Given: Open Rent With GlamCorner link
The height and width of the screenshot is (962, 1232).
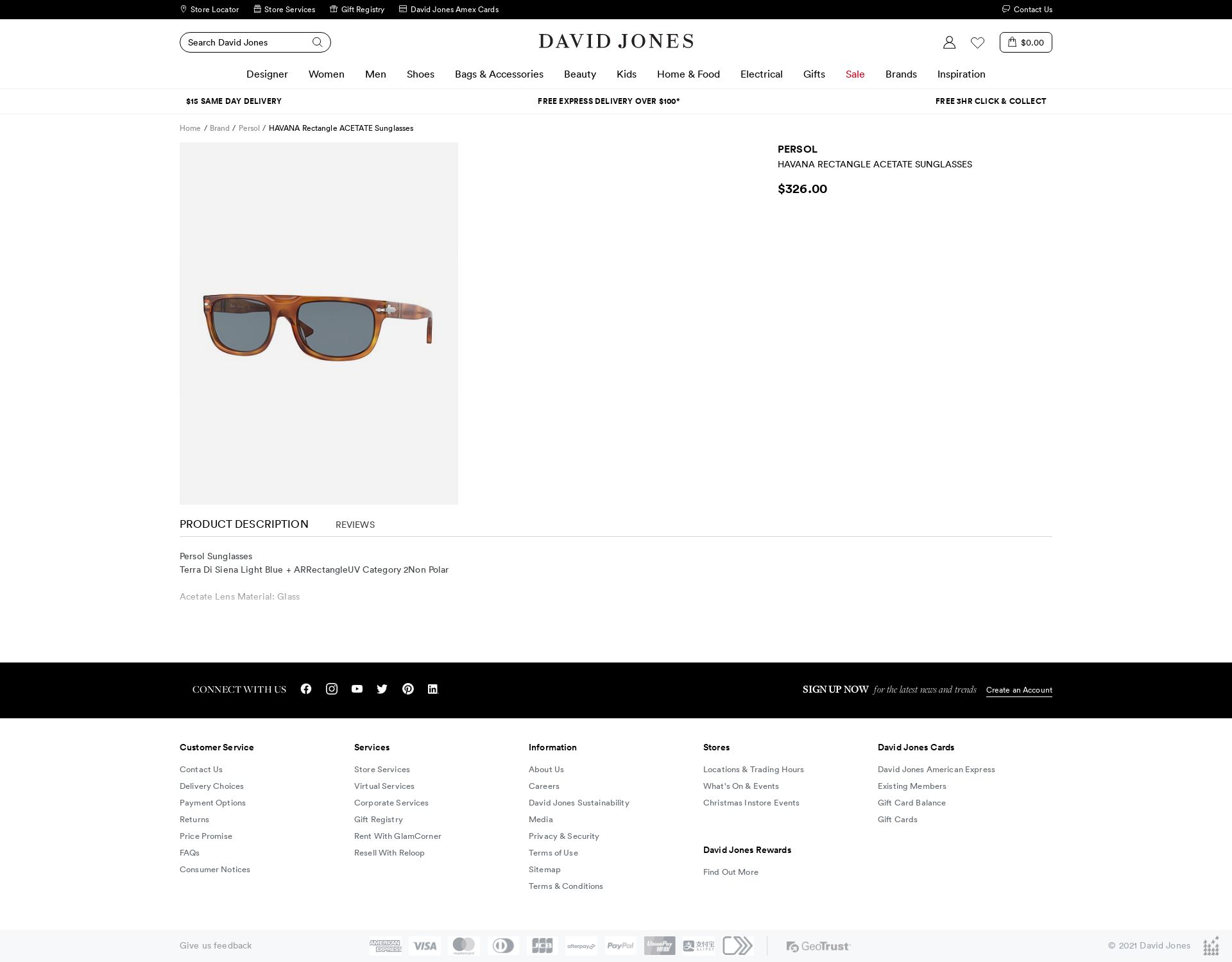Looking at the screenshot, I should [x=398, y=836].
